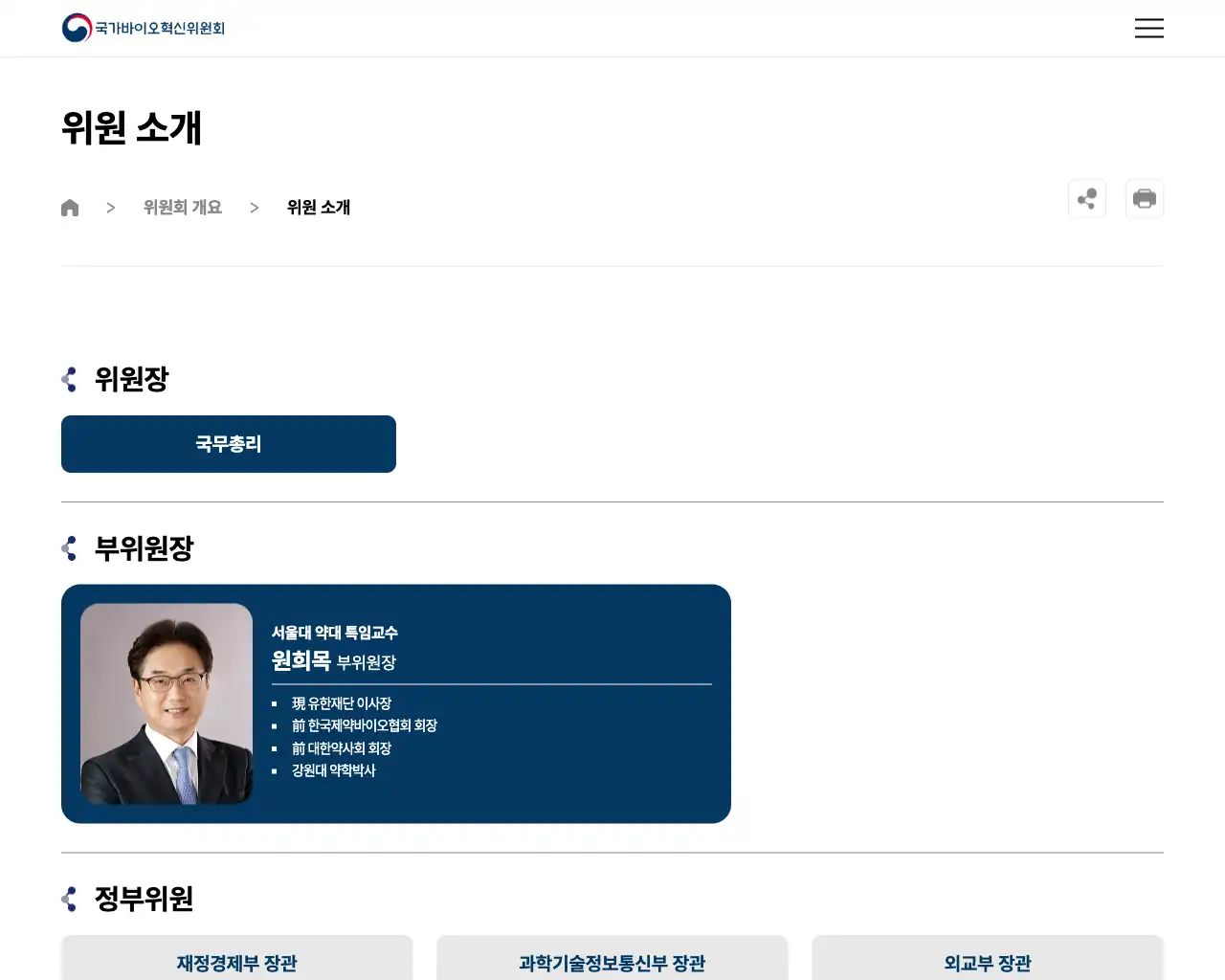Image resolution: width=1225 pixels, height=980 pixels.
Task: Click 원희목 부위원장 portrait photo
Action: pos(167,703)
